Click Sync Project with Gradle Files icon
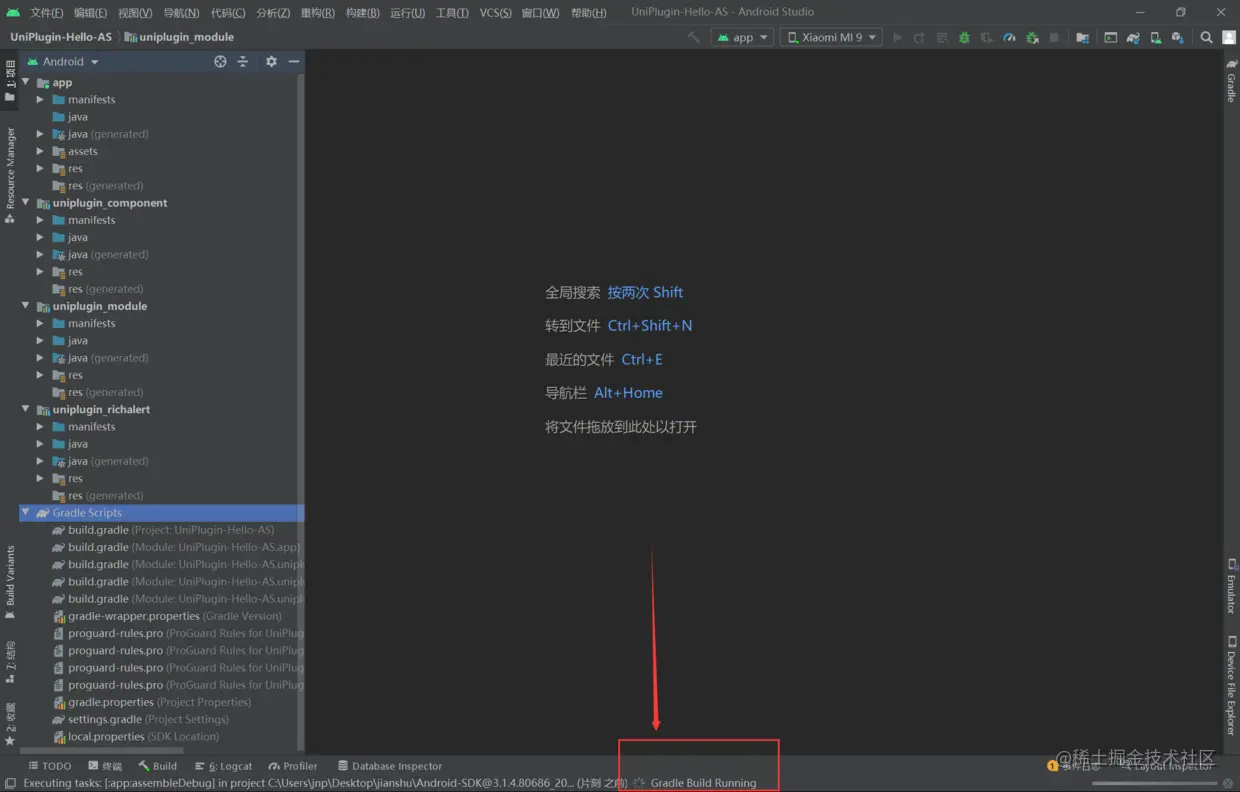 pos(1133,37)
